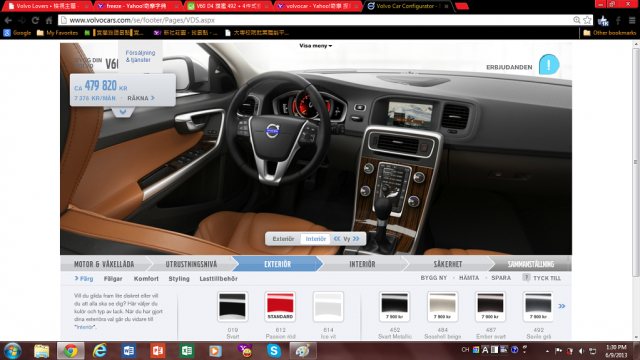The height and width of the screenshot is (360, 640).
Task: Click the BYGG NY link
Action: (x=433, y=278)
